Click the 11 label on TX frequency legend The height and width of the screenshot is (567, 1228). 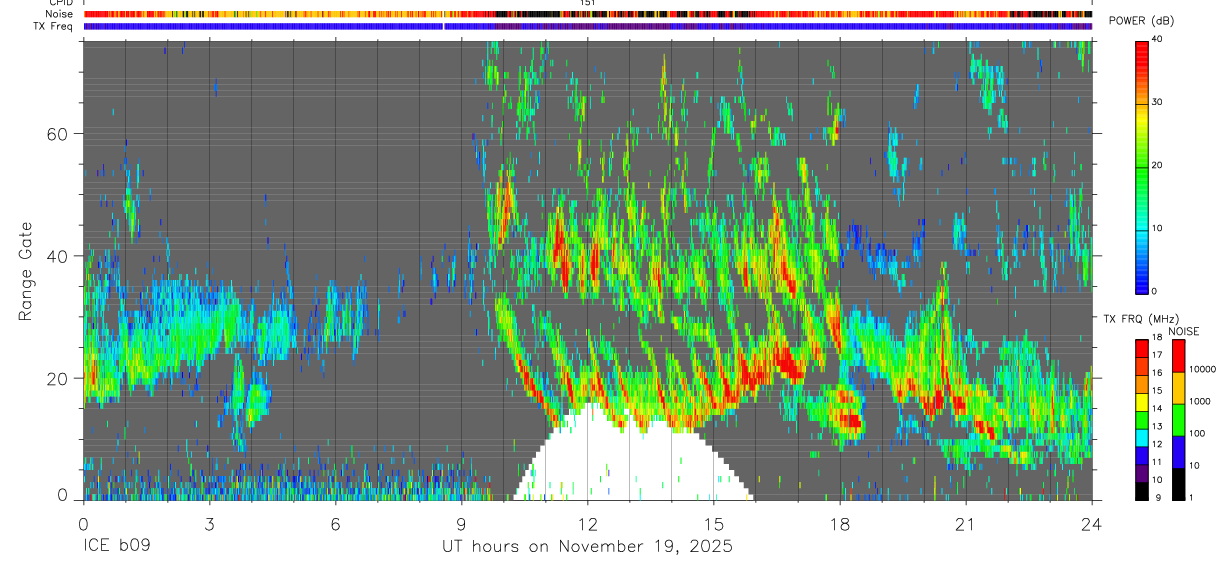(x=1157, y=462)
